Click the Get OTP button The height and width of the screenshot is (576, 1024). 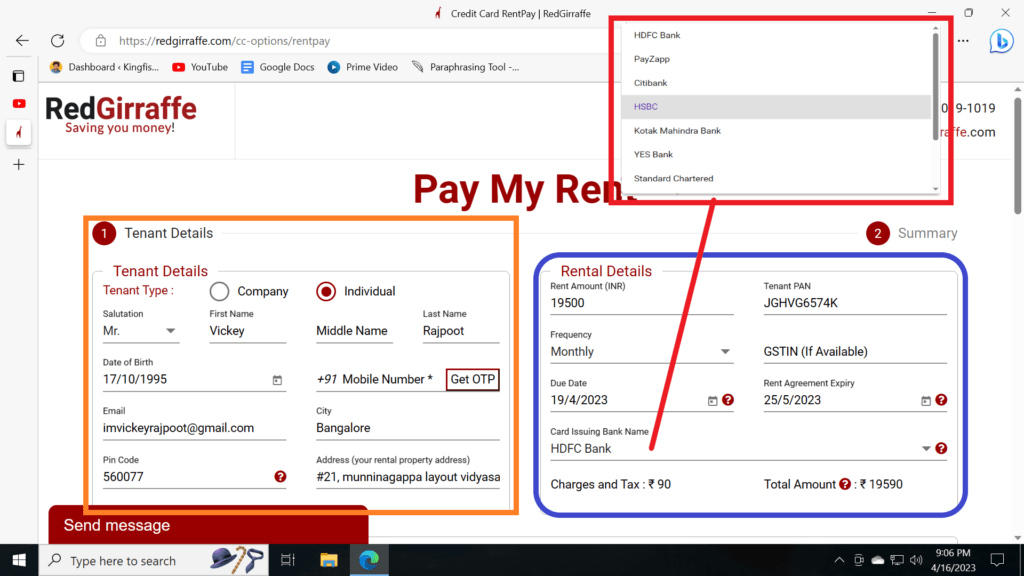[x=473, y=379]
